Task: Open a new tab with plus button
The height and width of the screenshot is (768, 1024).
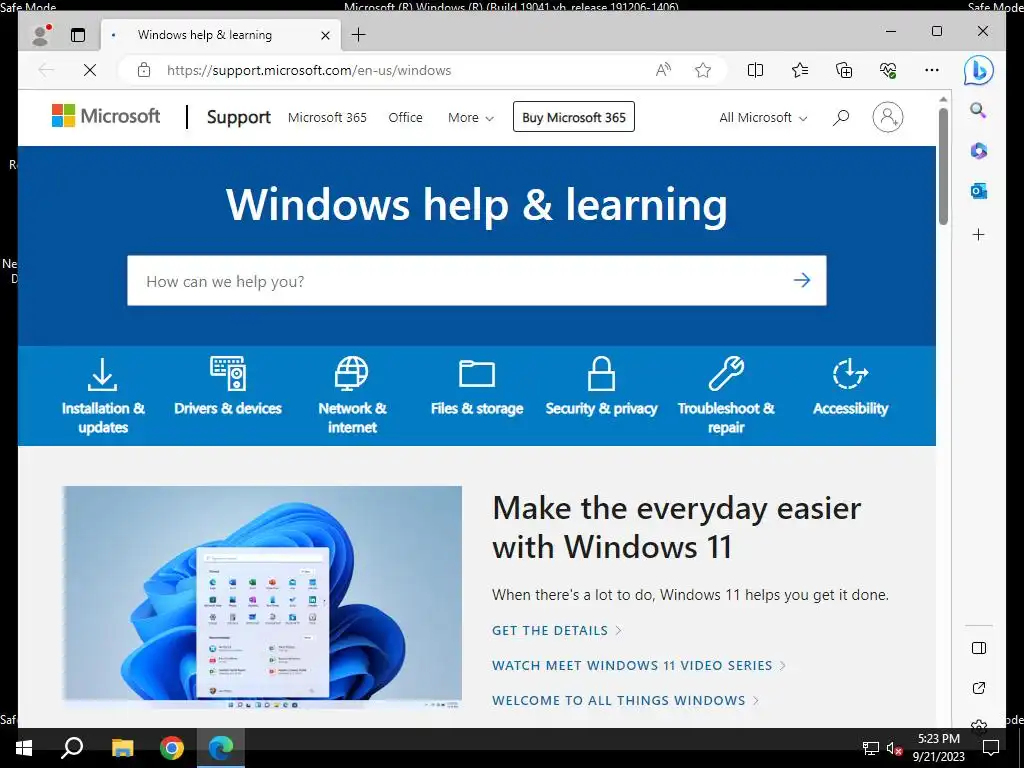Action: 359,35
